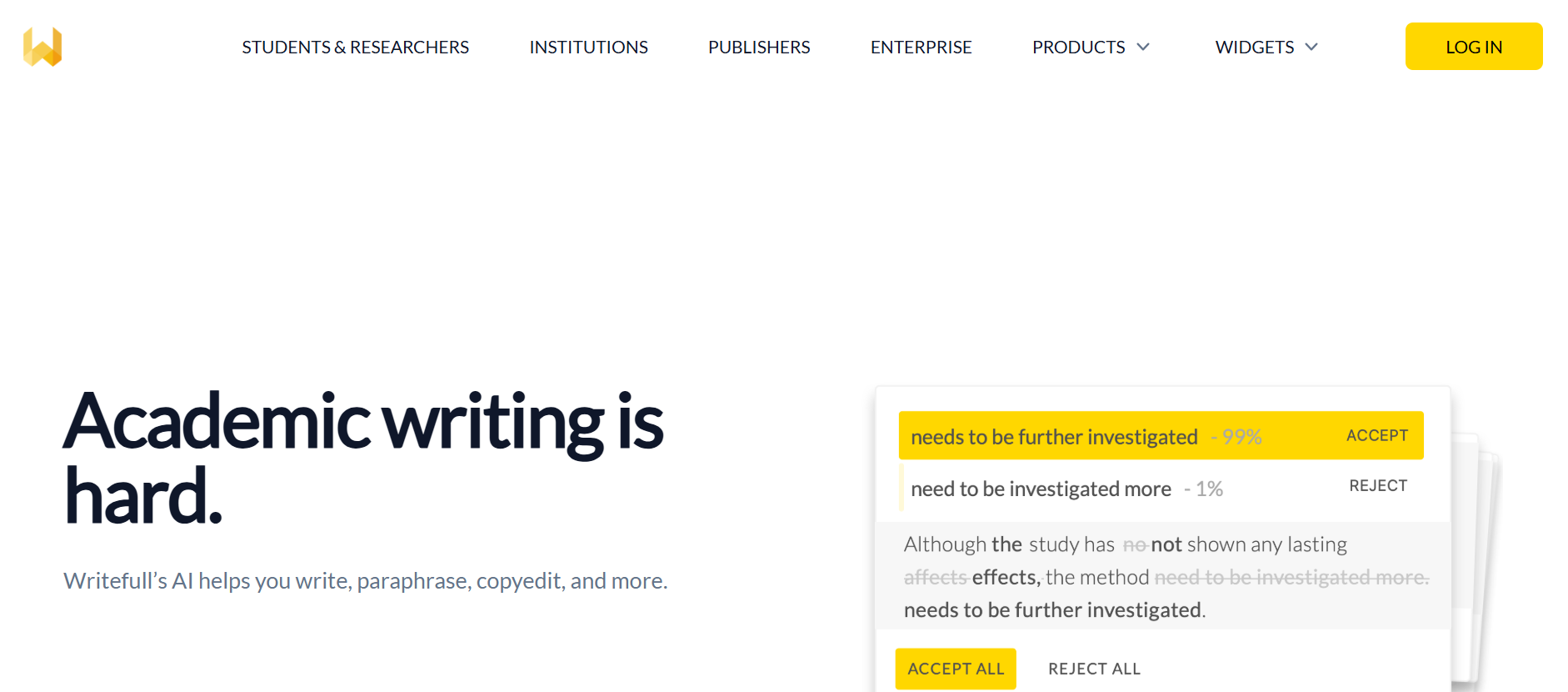Image resolution: width=1568 pixels, height=692 pixels.
Task: Select the 'need to be investigated more' option
Action: (x=1041, y=489)
